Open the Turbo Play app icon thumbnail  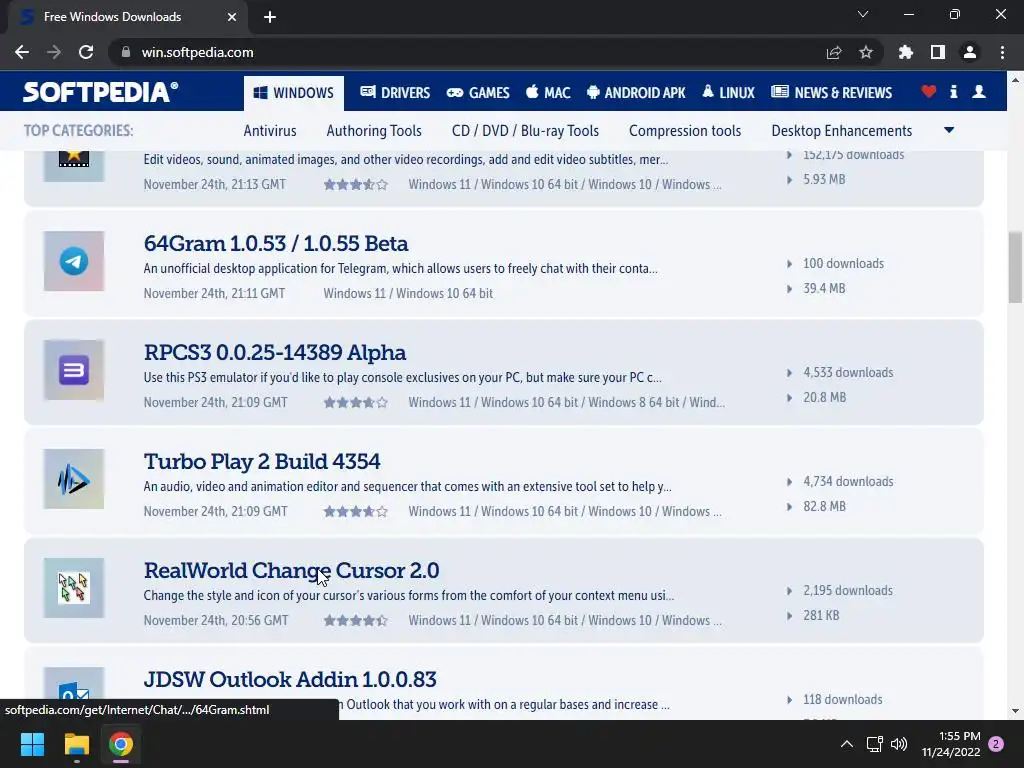click(x=74, y=479)
